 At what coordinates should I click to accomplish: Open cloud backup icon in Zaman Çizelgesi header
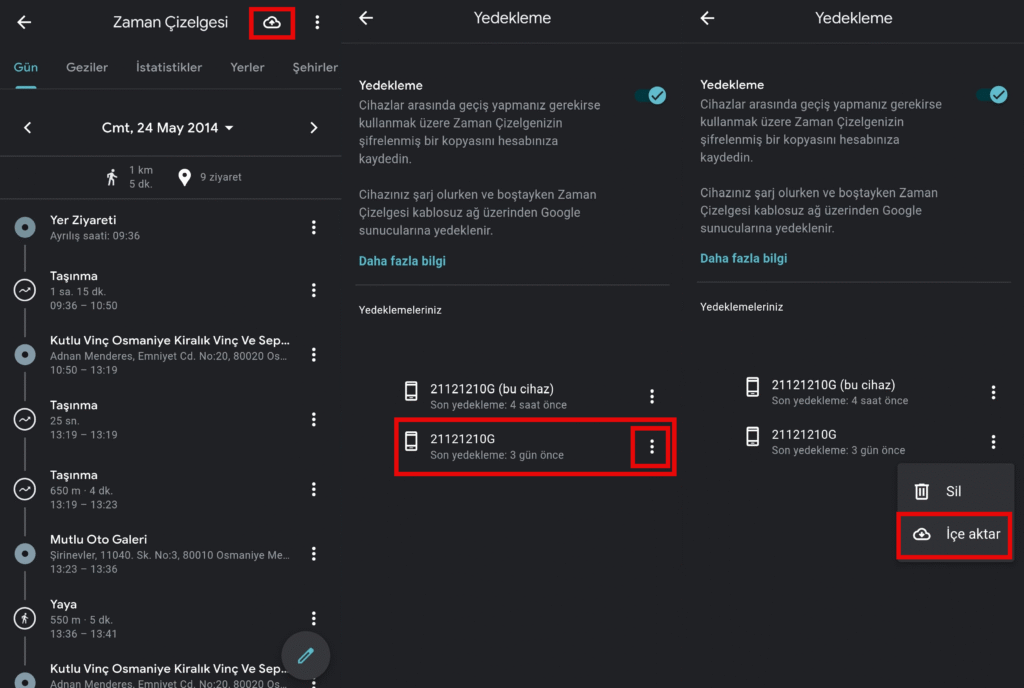pyautogui.click(x=271, y=22)
